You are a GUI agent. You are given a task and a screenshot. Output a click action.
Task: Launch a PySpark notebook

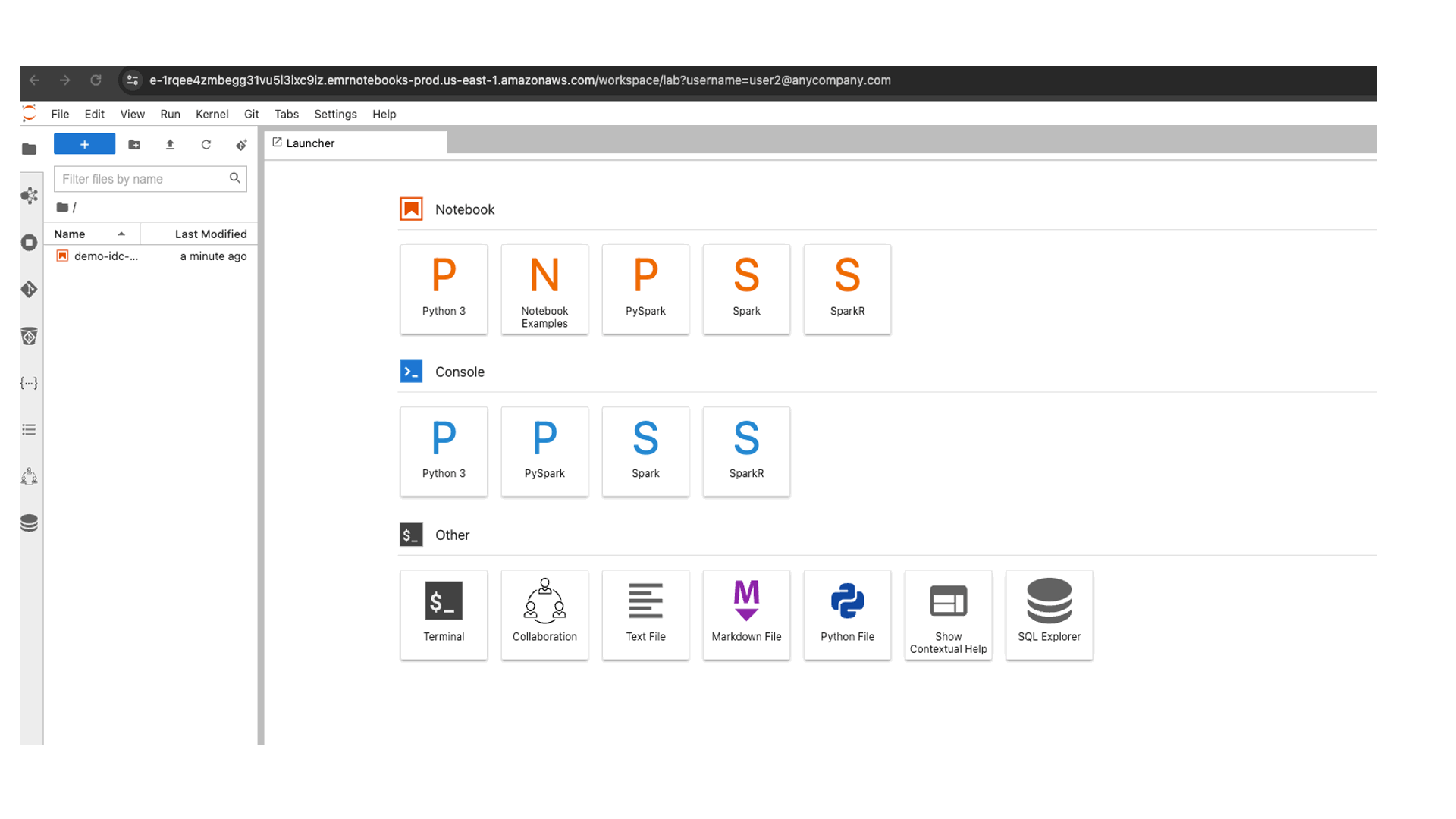(x=645, y=289)
